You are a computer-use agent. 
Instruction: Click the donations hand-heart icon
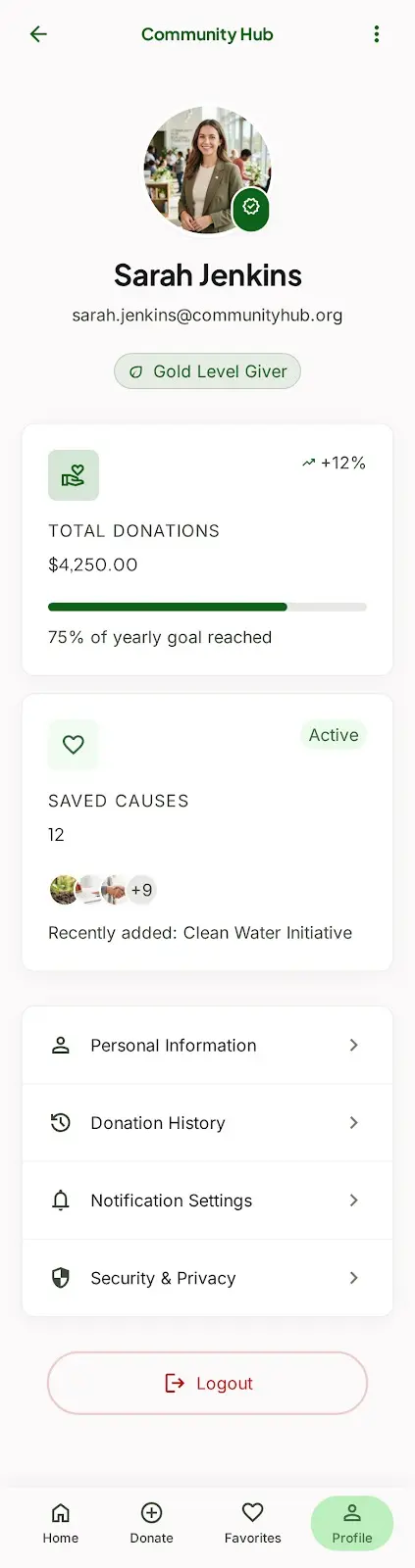point(74,475)
